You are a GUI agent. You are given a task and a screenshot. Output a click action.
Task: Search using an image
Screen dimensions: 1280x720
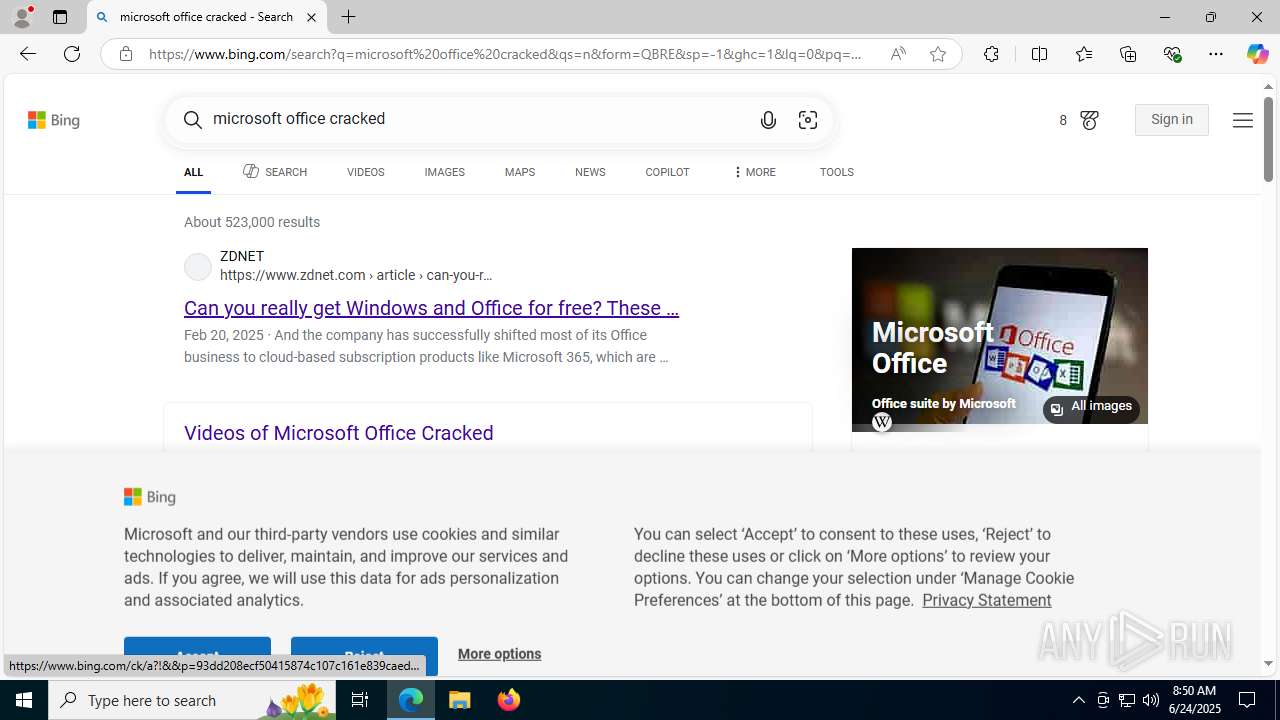click(808, 120)
